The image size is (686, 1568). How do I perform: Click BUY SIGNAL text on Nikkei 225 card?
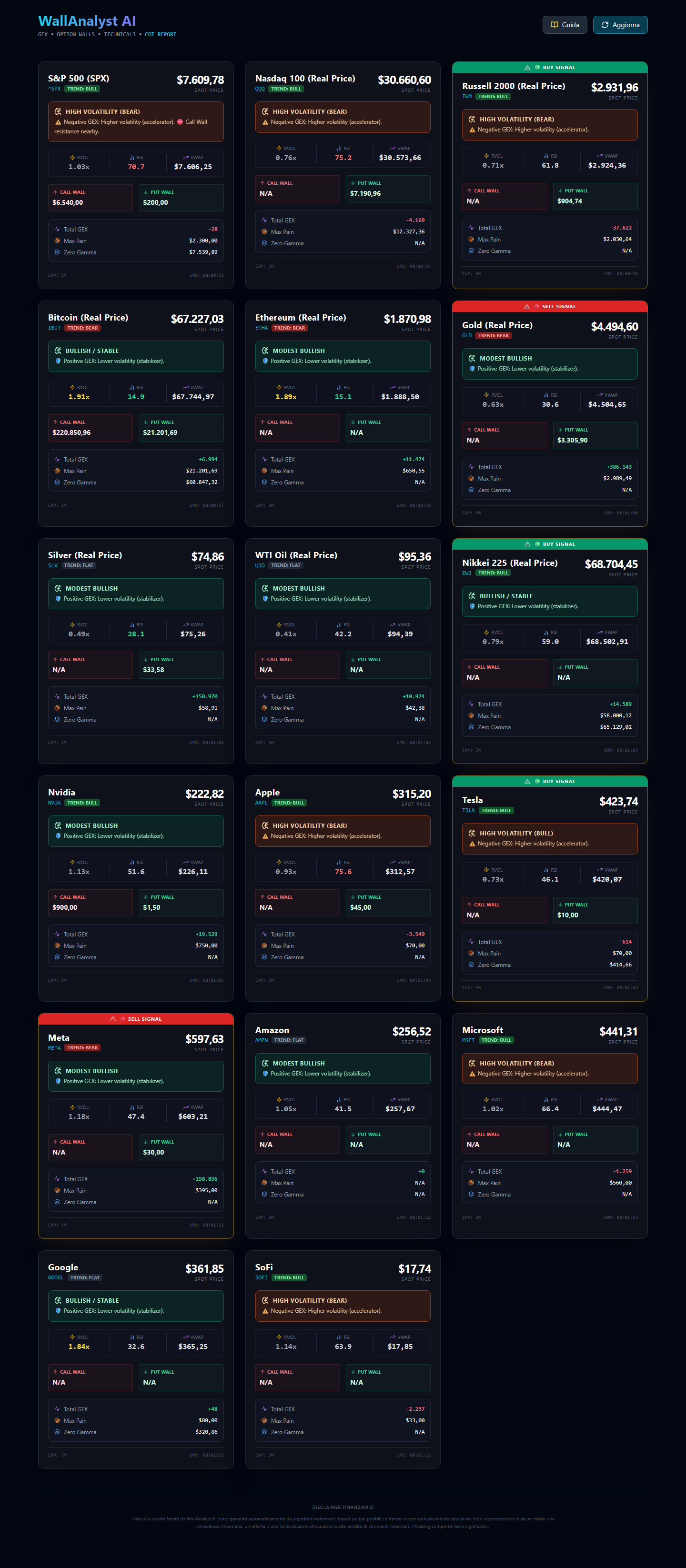coord(559,544)
